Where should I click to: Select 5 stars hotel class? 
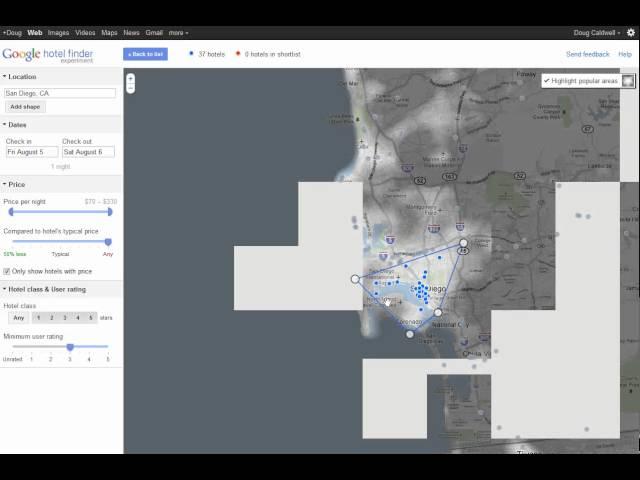click(91, 318)
